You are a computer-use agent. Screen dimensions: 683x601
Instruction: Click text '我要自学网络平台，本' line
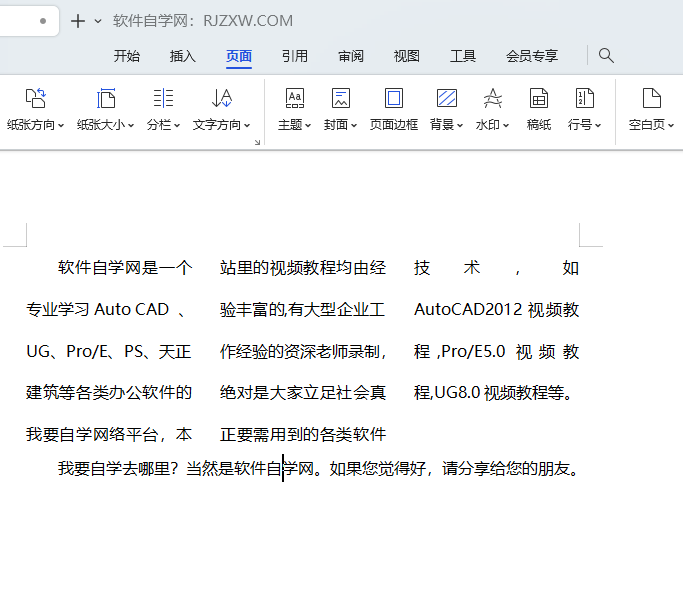108,434
